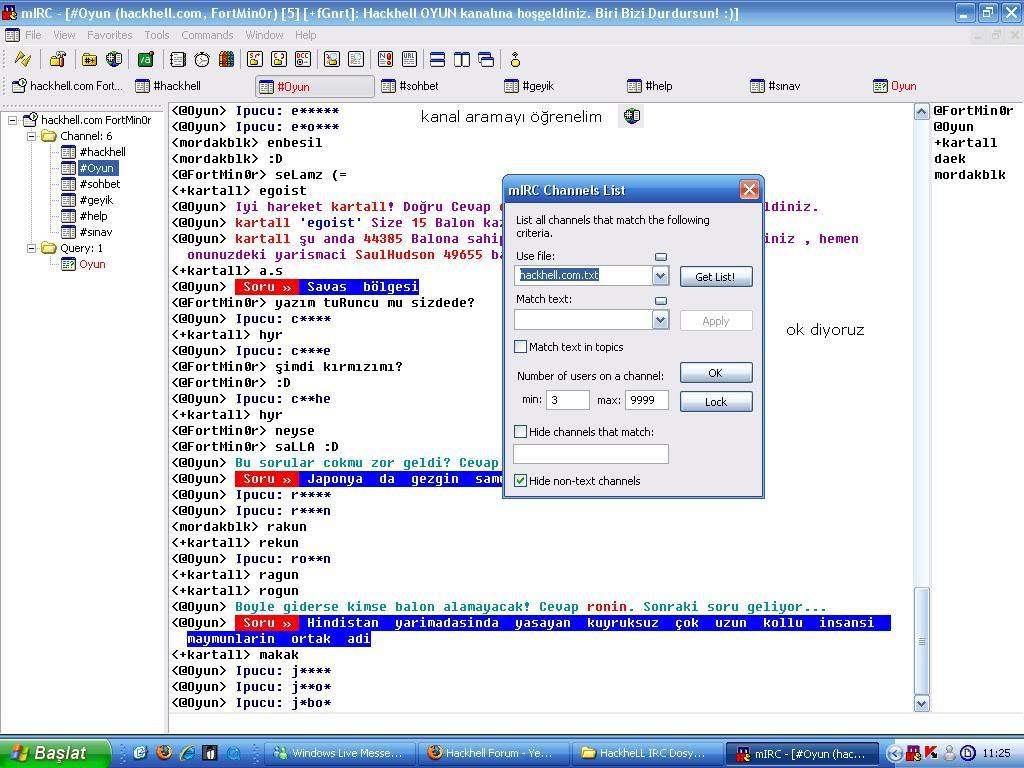
Task: Switch to the #help switchbar tab
Action: tap(683, 86)
